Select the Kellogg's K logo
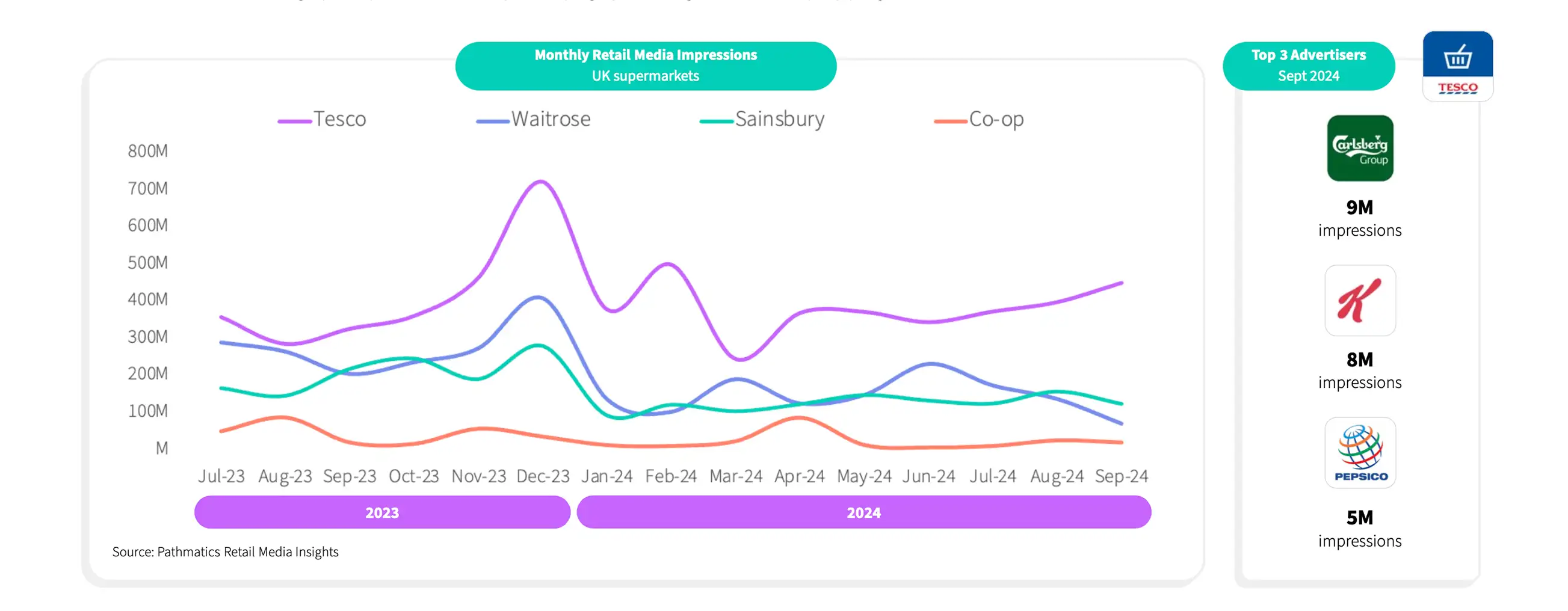The width and height of the screenshot is (1568, 611). 1360,300
